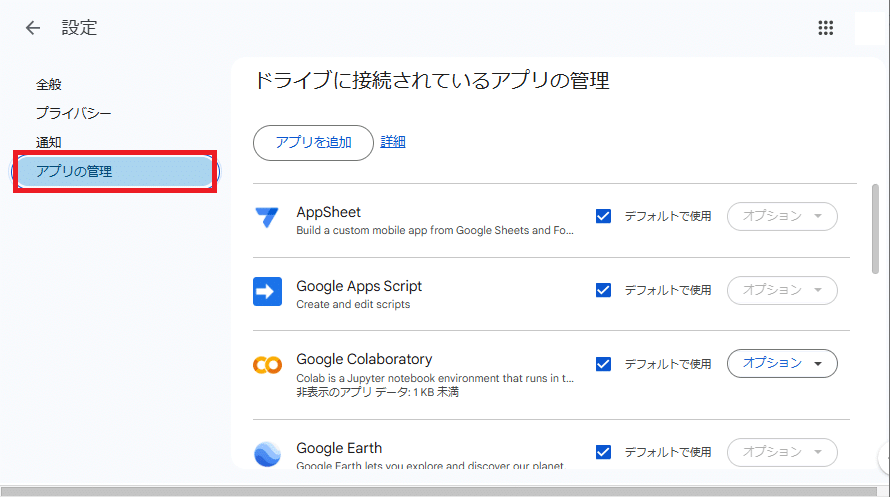Image resolution: width=890 pixels, height=497 pixels.
Task: Select the アプリの管理 sidebar item
Action: click(115, 171)
